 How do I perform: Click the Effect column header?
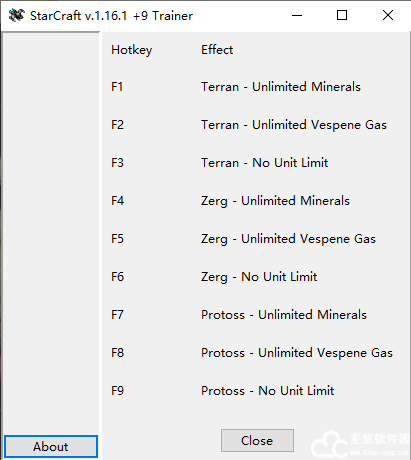[217, 50]
